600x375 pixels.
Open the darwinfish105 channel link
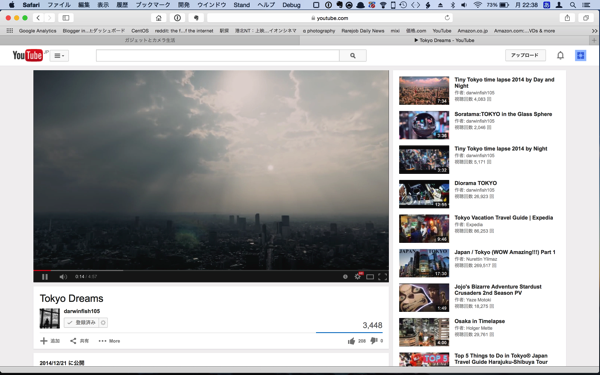pyautogui.click(x=82, y=311)
